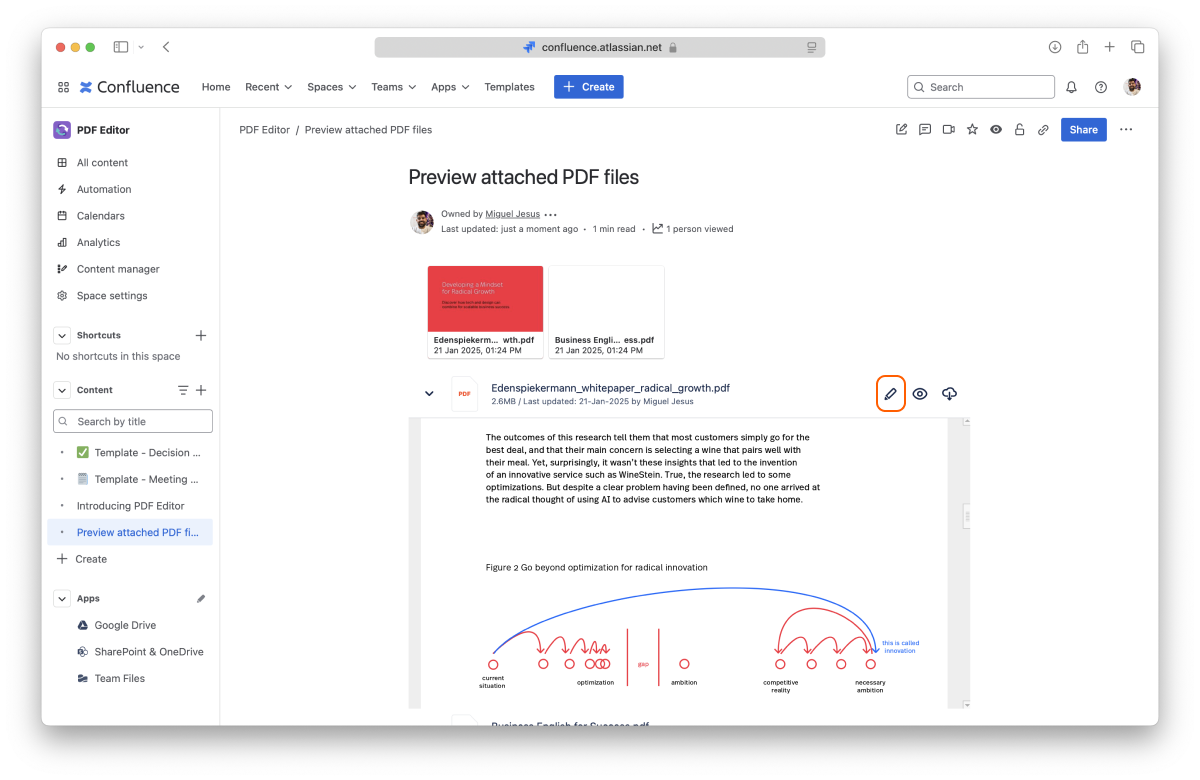
Task: Click the Search by title field
Action: (x=133, y=421)
